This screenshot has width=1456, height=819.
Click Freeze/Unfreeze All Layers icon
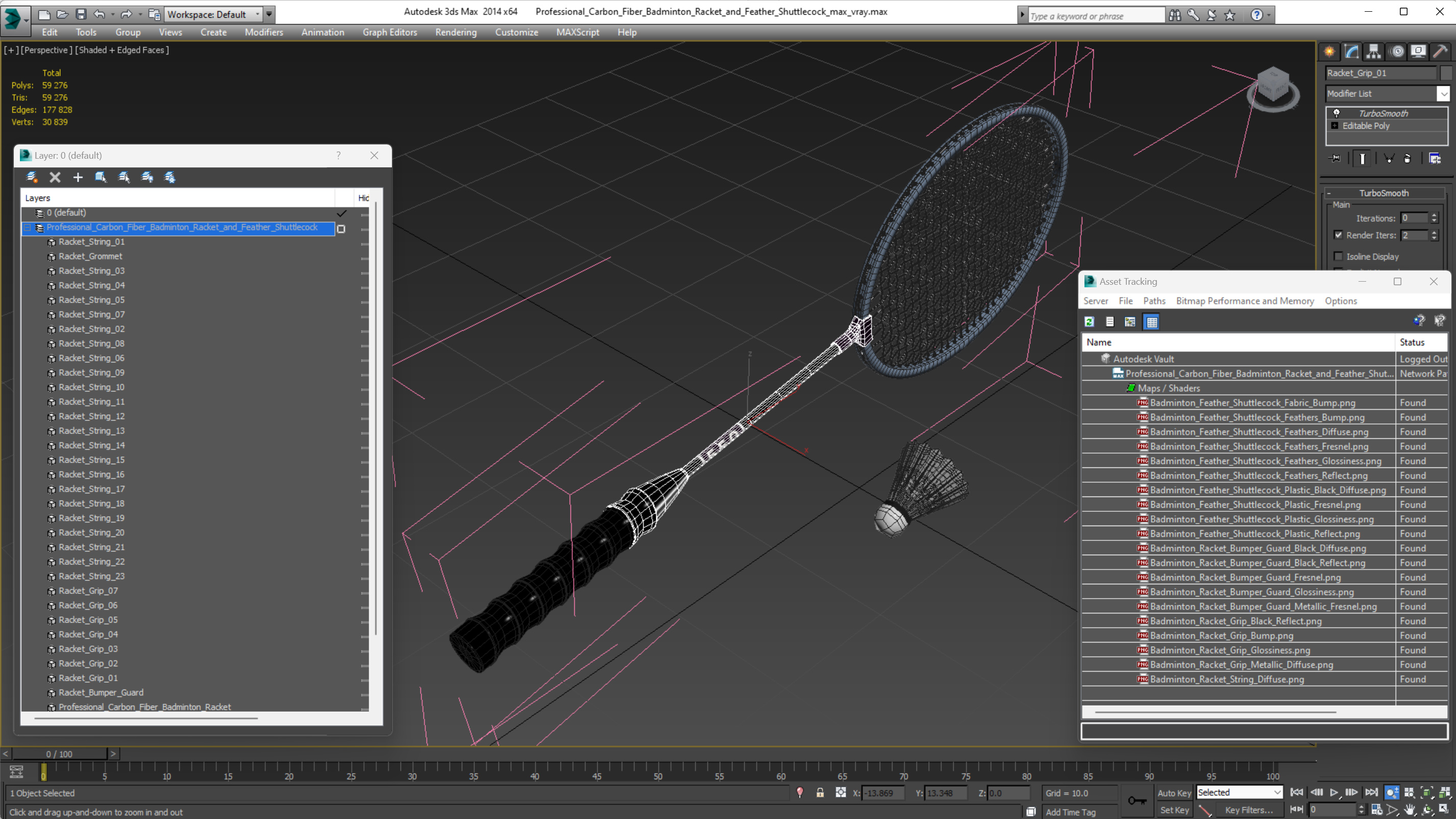tap(169, 178)
